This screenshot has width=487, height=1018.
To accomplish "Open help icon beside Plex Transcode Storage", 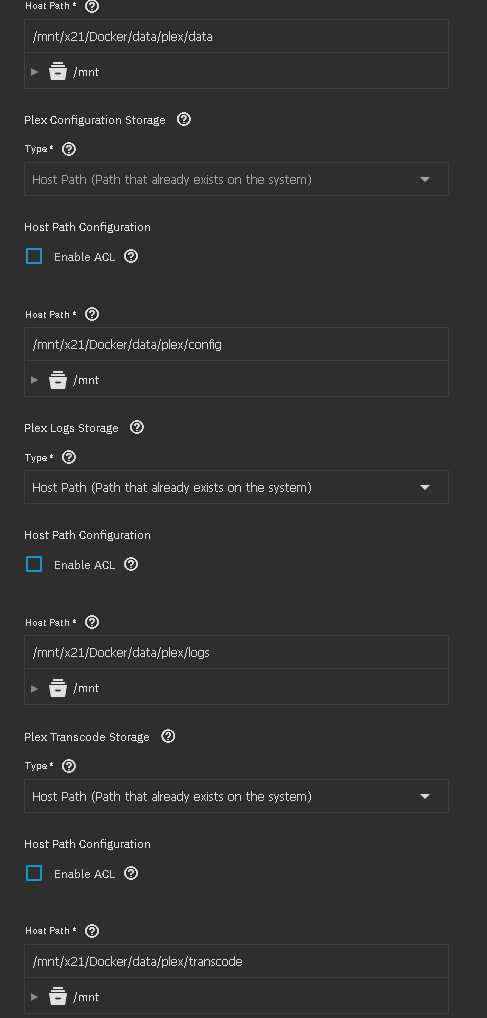I will [x=168, y=736].
